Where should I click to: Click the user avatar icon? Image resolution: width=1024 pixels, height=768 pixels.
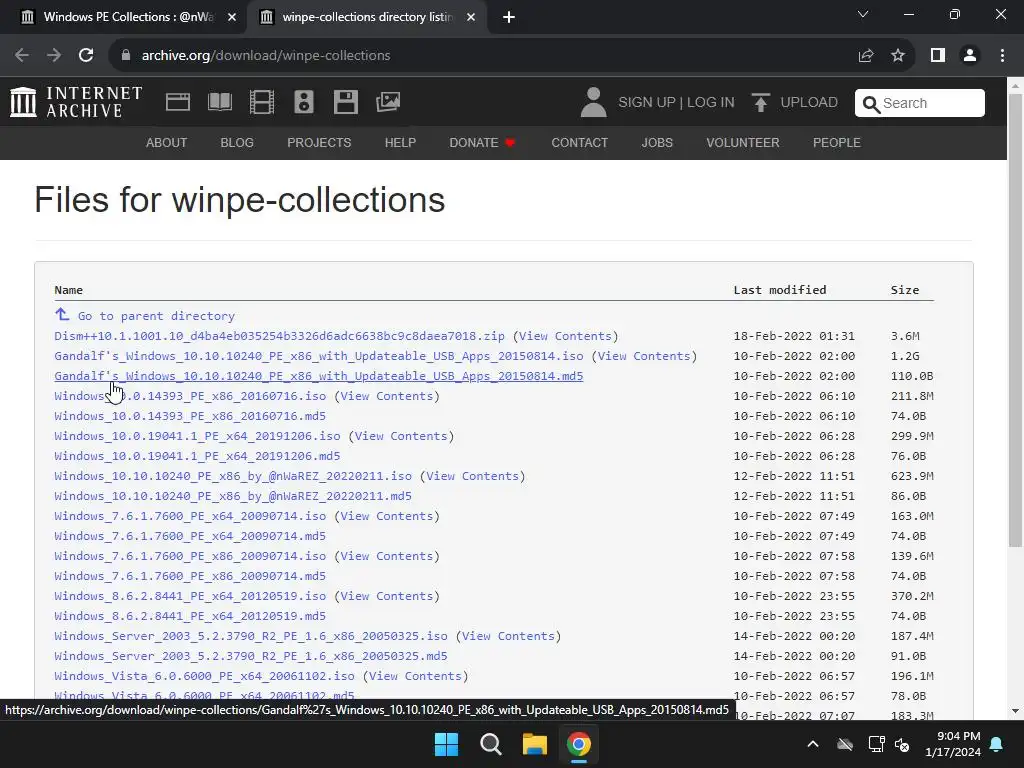[x=593, y=103]
